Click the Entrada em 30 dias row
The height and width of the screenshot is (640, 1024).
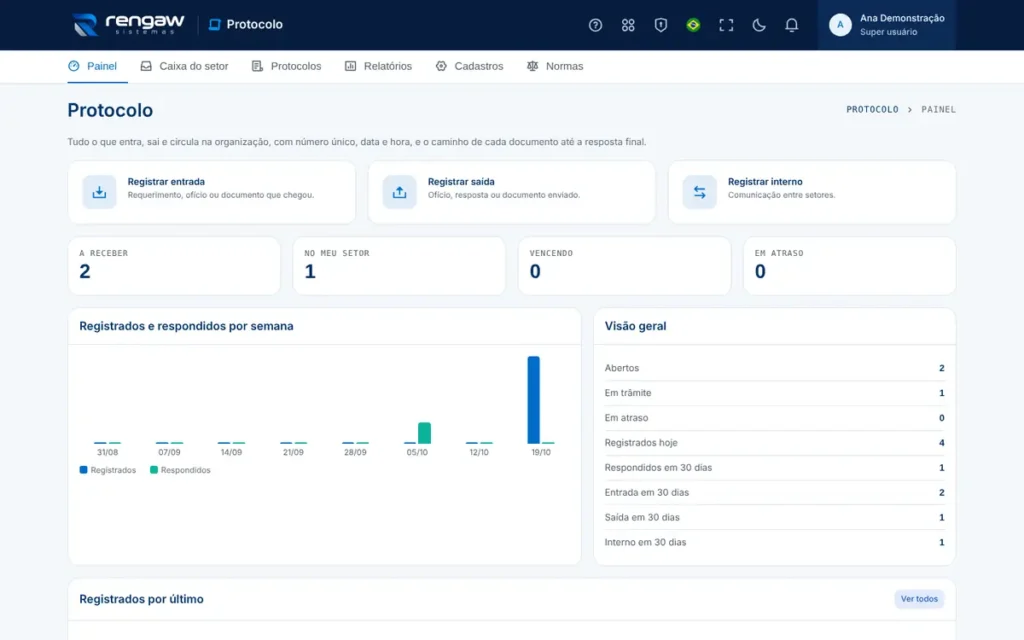point(775,492)
